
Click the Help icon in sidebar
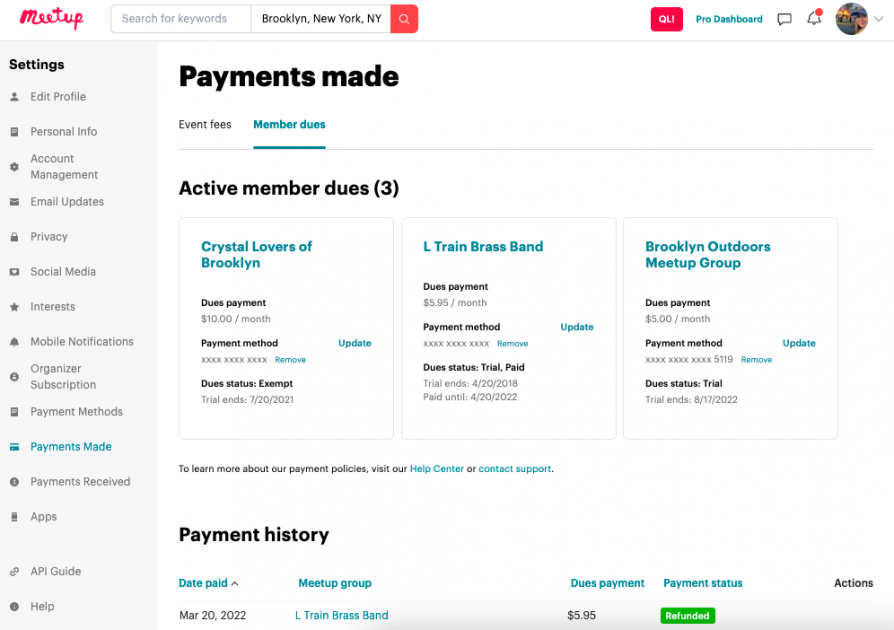coord(14,607)
